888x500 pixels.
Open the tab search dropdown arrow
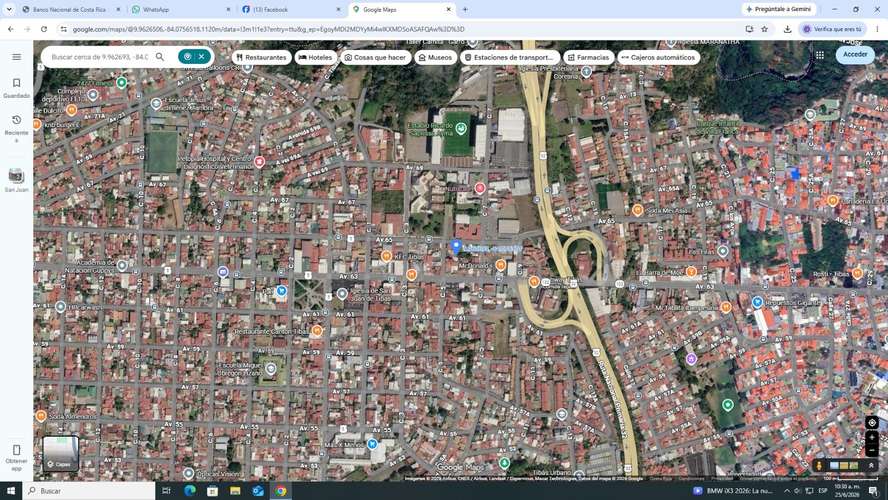[x=9, y=10]
